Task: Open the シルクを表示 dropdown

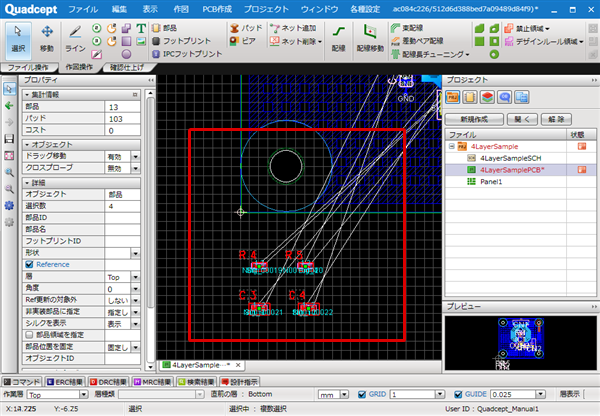Action: click(135, 324)
